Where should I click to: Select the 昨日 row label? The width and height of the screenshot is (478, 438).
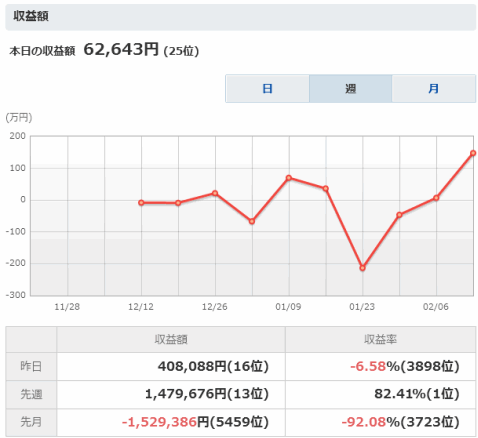pyautogui.click(x=31, y=366)
